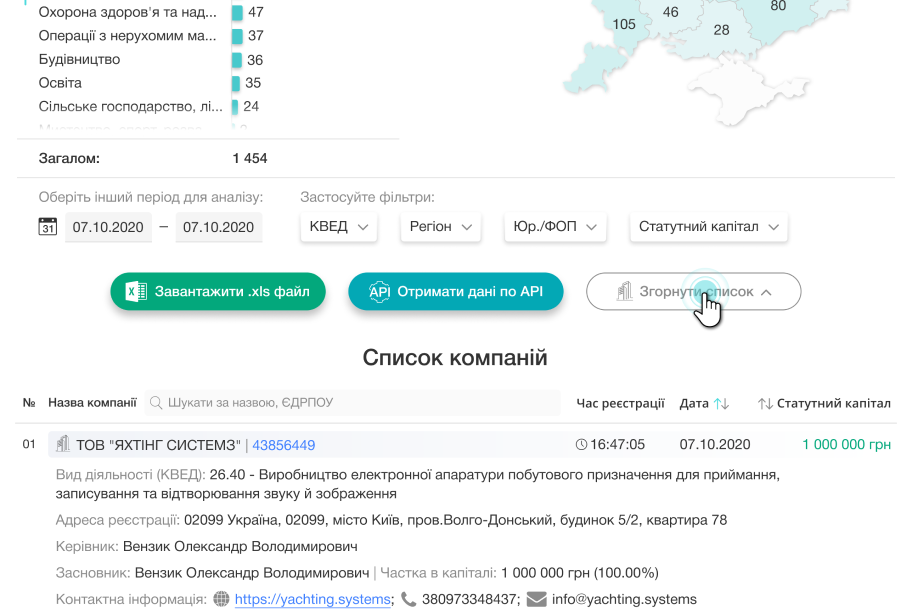Download data with Завантажити .xls файл button
This screenshot has width=912, height=609.
coord(218,291)
